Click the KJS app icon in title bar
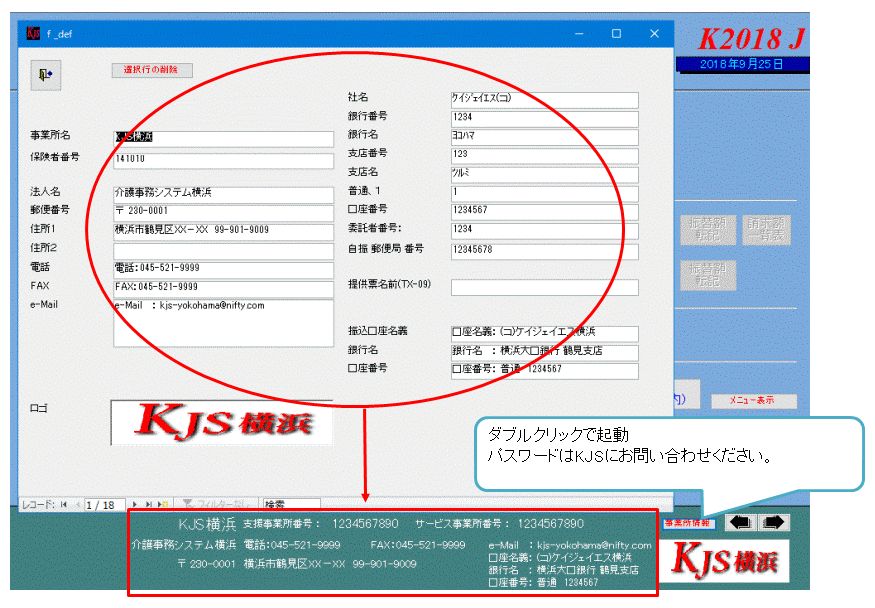 33,33
